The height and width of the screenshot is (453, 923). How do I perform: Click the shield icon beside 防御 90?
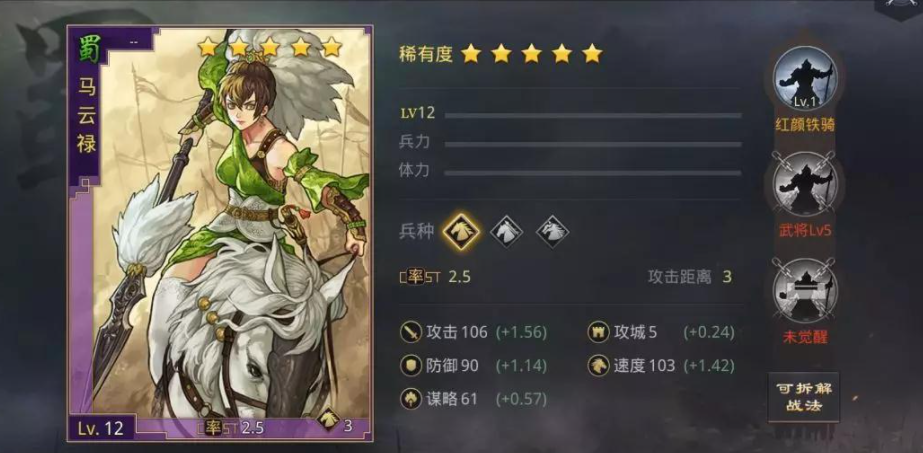pyautogui.click(x=410, y=366)
